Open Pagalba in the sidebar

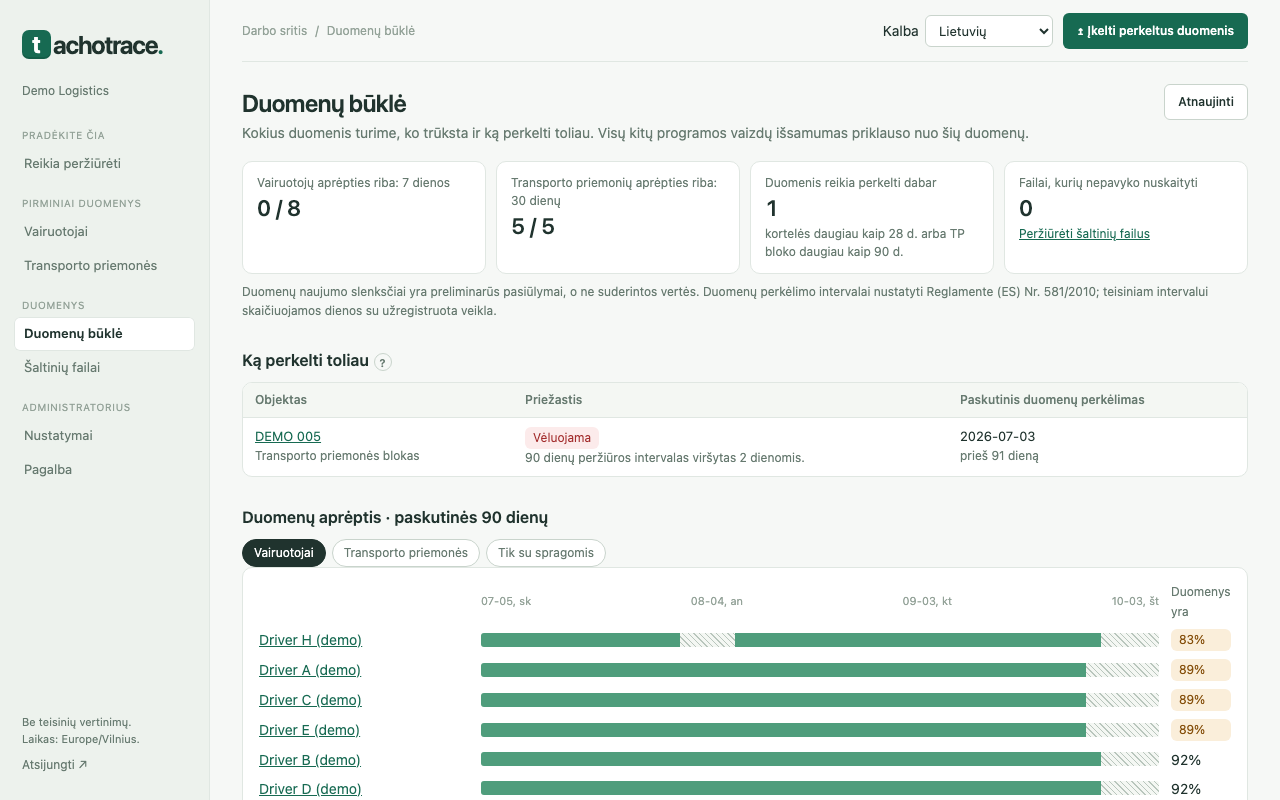coord(105,469)
